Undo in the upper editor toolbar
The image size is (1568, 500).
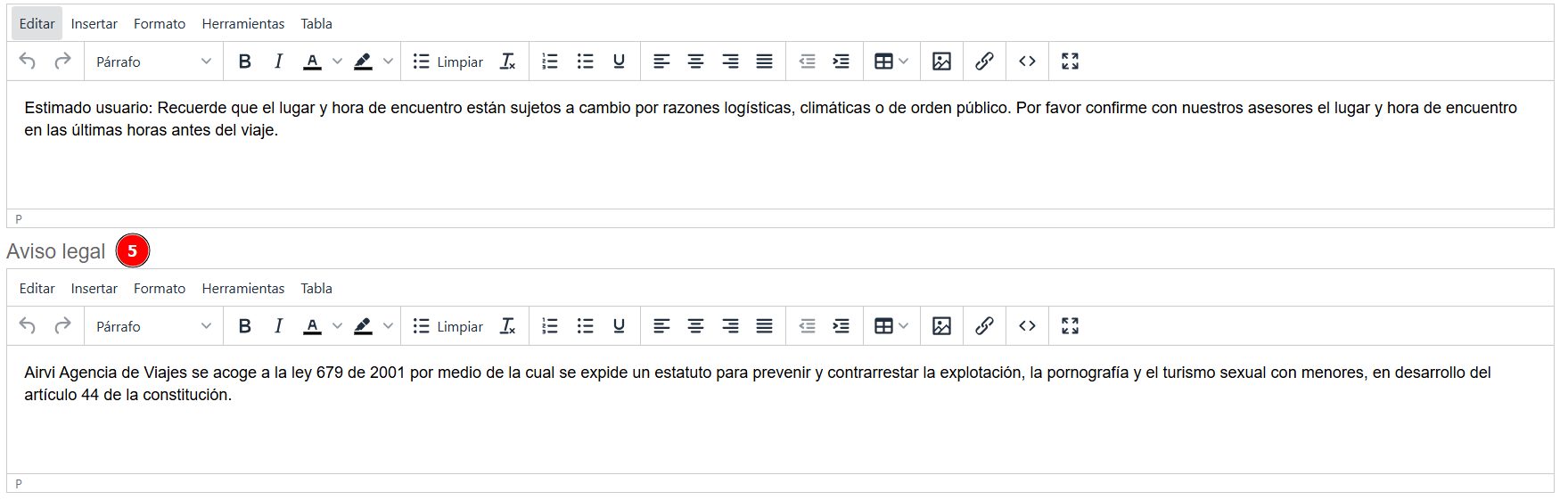pyautogui.click(x=28, y=61)
